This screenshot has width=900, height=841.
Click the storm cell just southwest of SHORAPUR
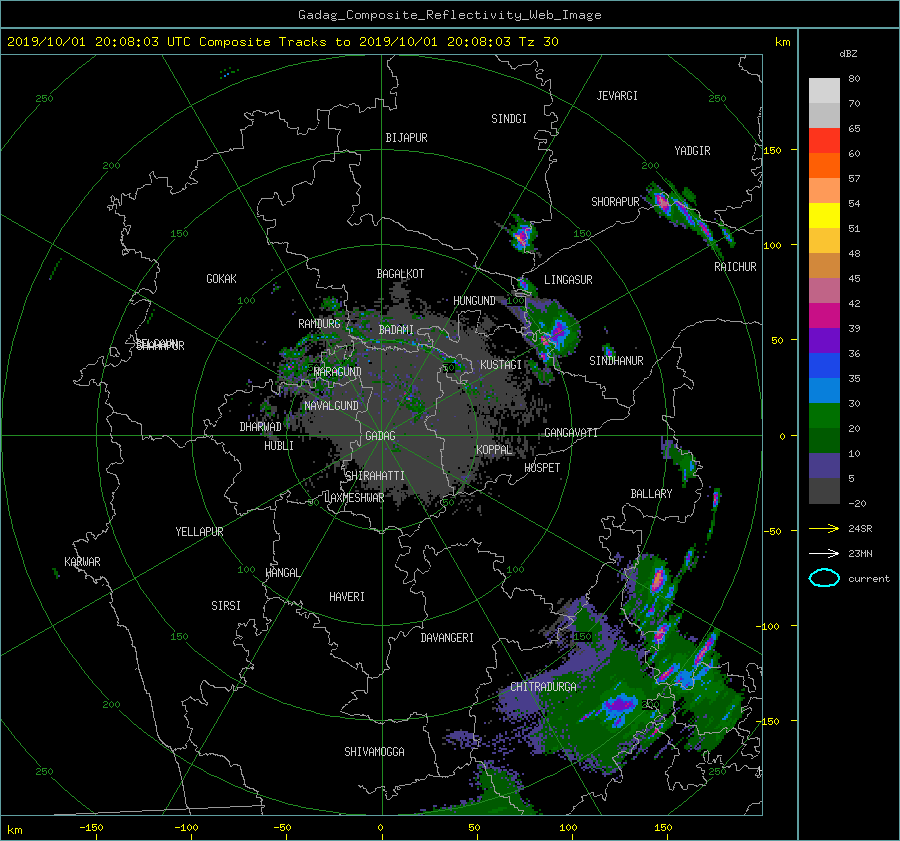[x=522, y=235]
